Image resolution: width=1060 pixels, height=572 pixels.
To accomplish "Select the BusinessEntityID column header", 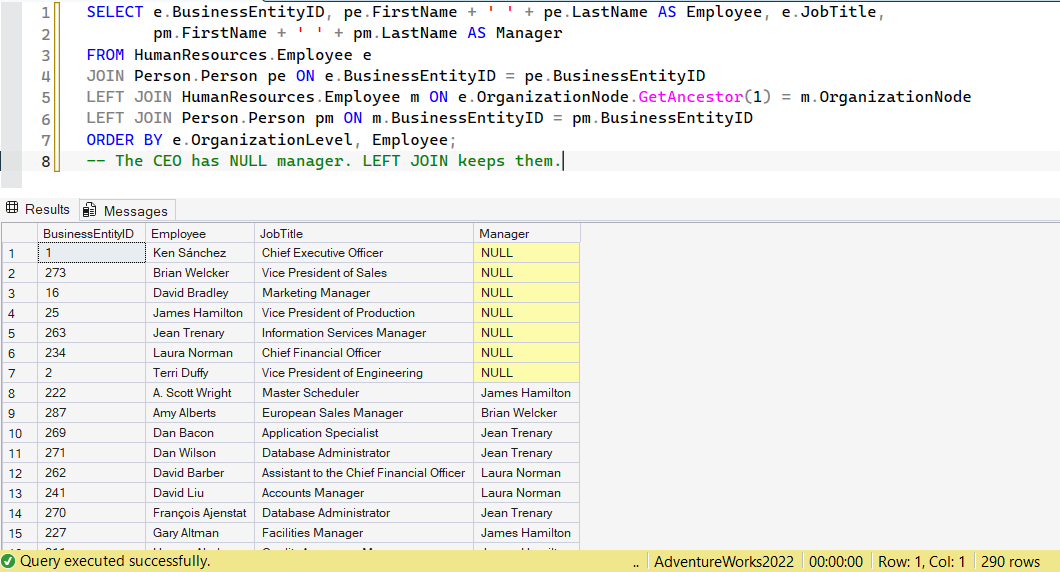I will coord(91,233).
